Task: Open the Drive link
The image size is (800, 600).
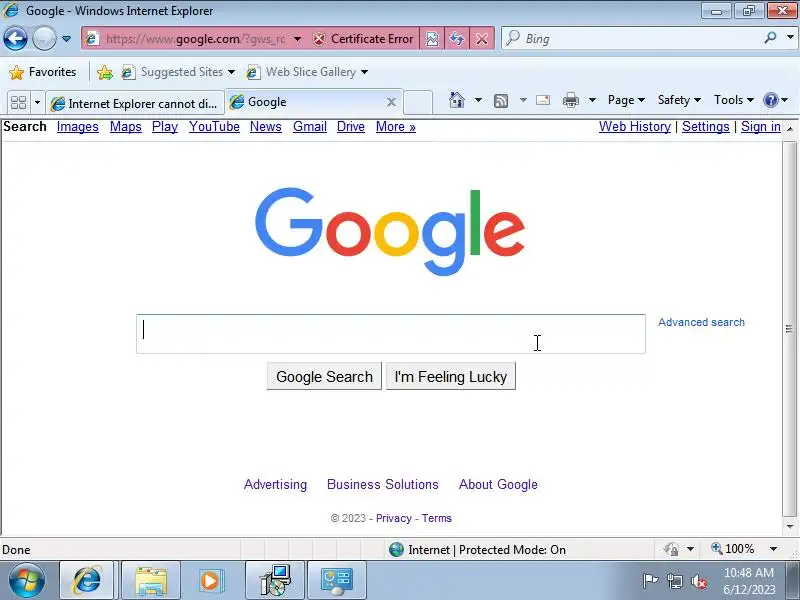Action: tap(351, 127)
